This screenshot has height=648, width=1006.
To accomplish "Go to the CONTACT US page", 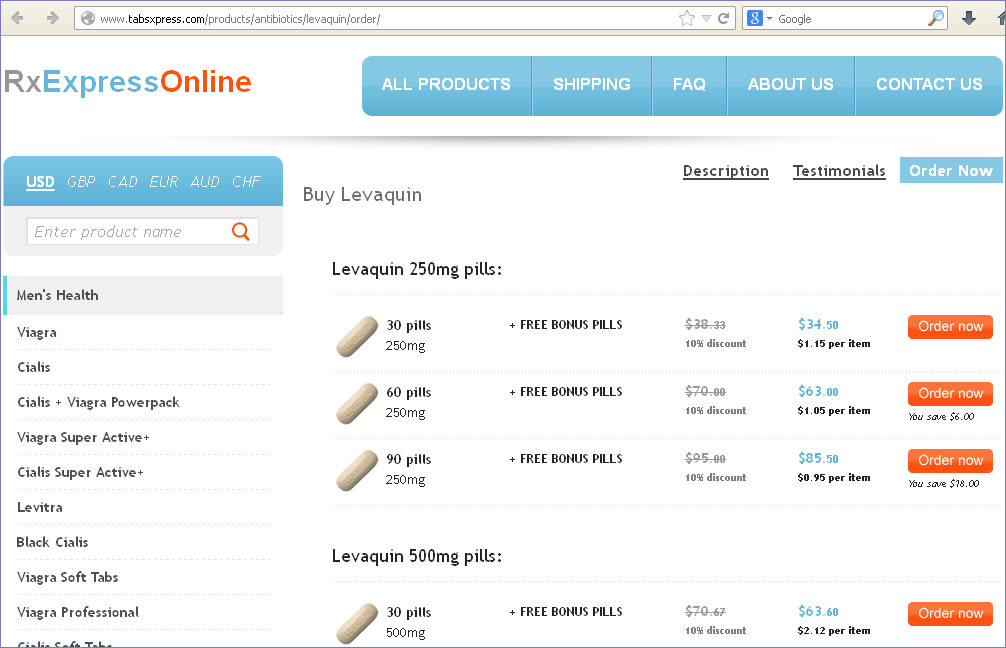I will [x=929, y=85].
